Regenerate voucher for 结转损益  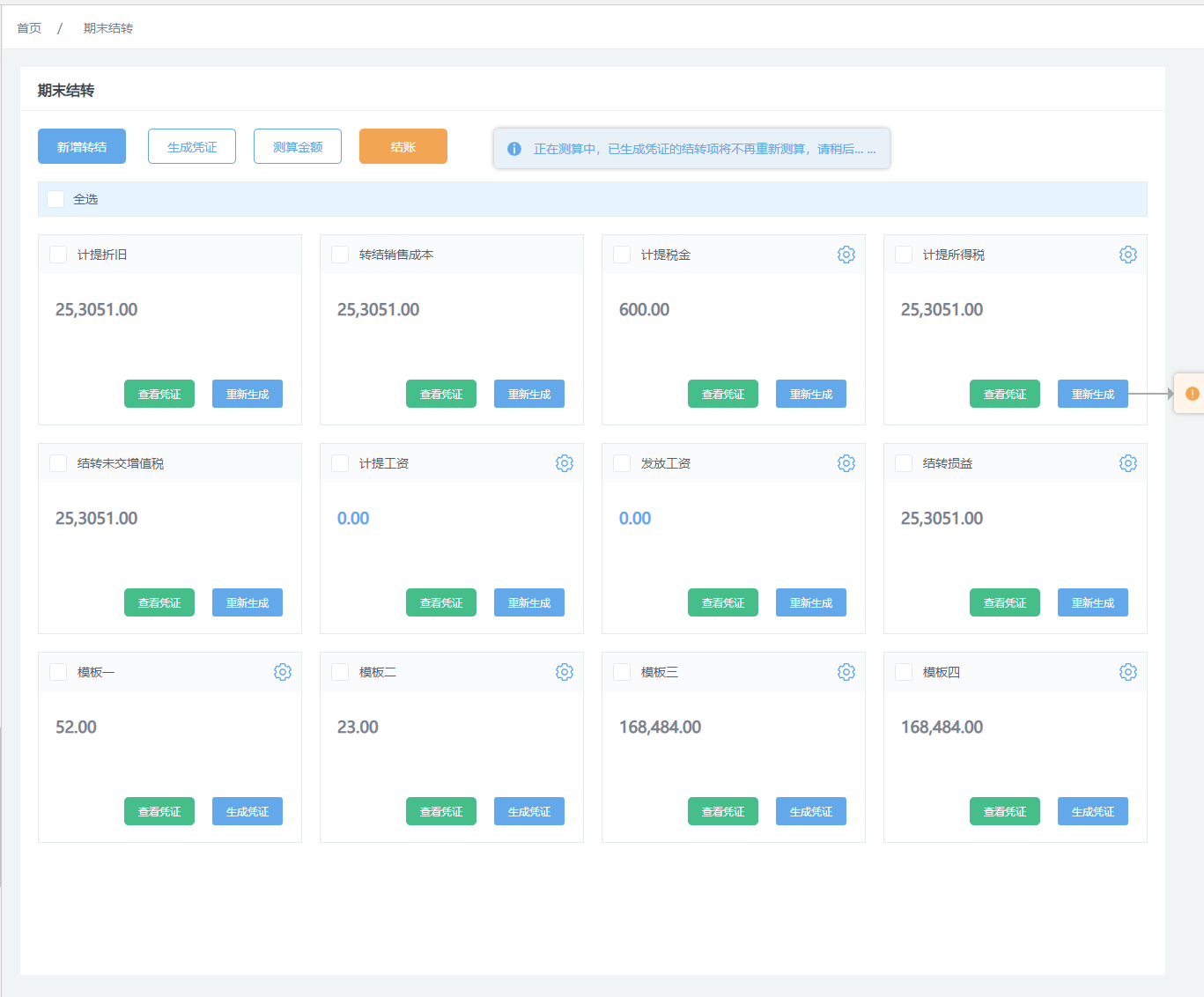coord(1093,602)
